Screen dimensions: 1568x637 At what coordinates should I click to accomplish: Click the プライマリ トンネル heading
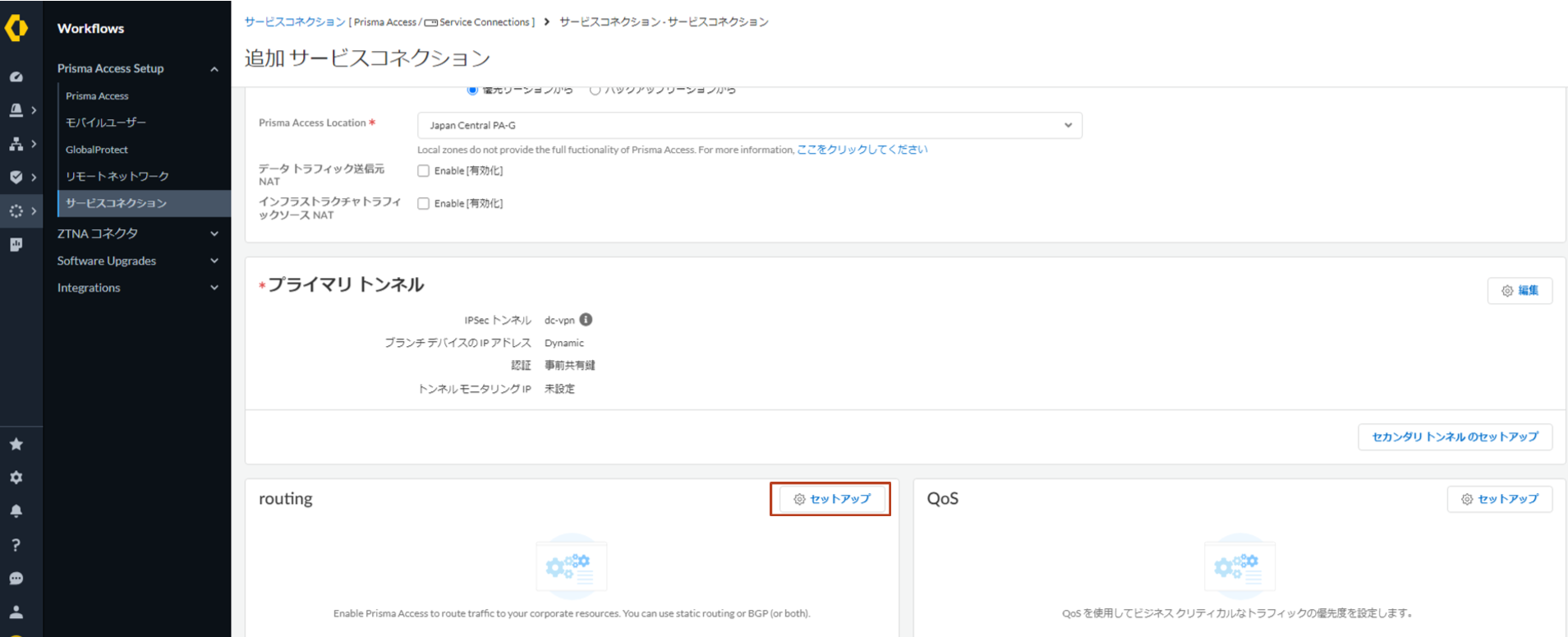click(x=346, y=284)
